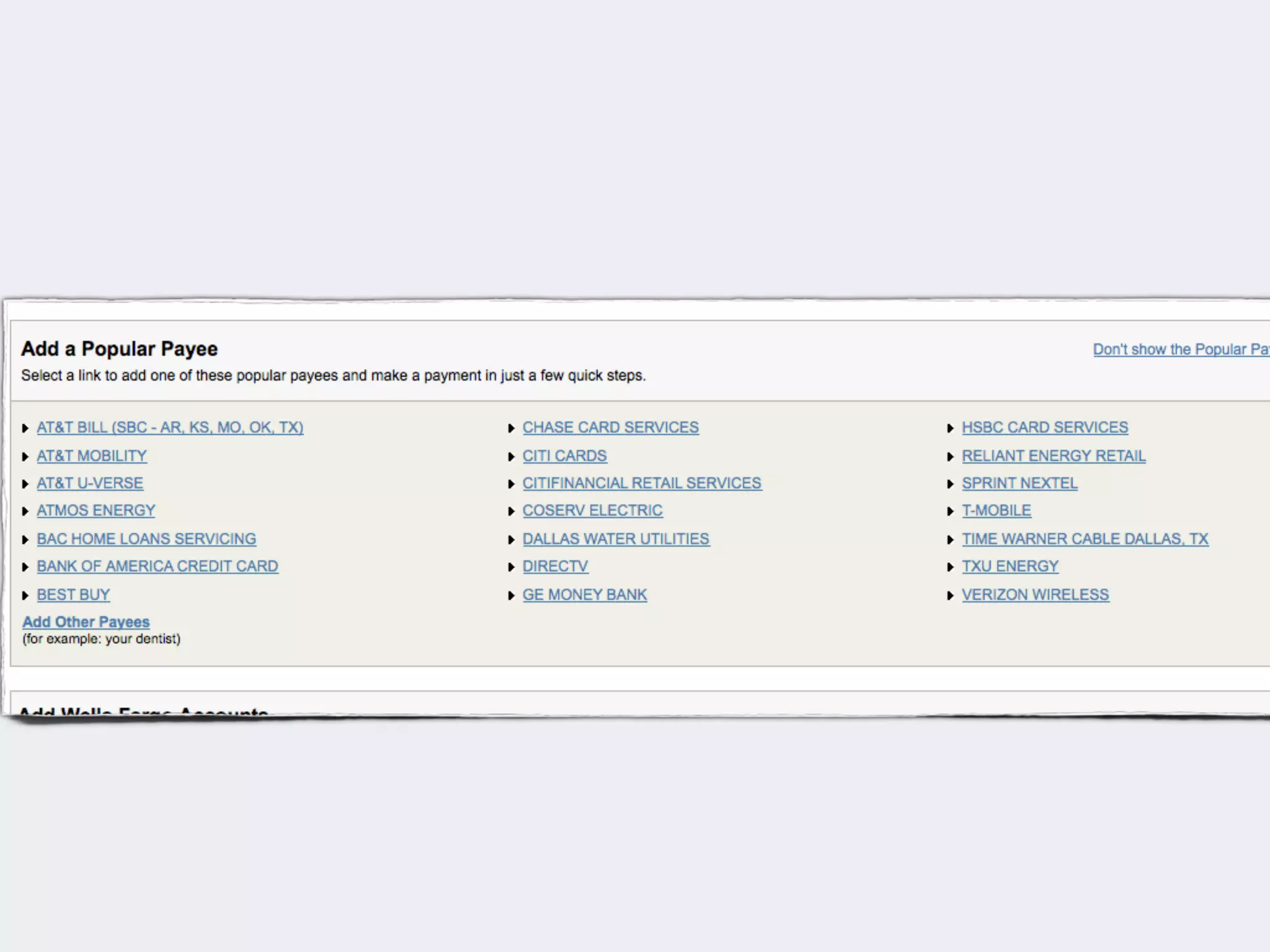This screenshot has height=952, width=1270.
Task: Click the AT&T MOBILITY payee link
Action: click(x=92, y=456)
